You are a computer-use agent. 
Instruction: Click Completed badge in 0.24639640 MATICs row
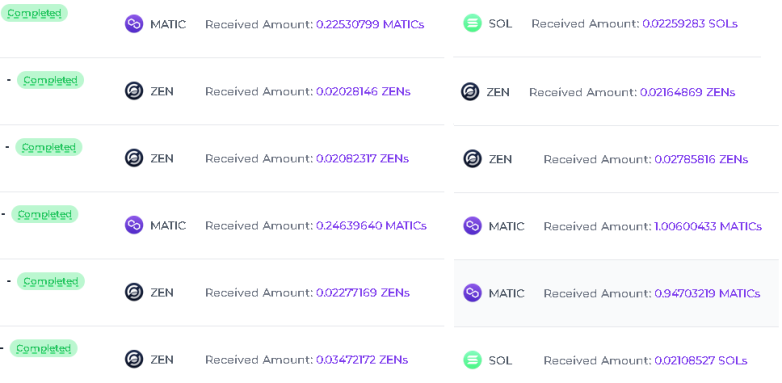(45, 214)
